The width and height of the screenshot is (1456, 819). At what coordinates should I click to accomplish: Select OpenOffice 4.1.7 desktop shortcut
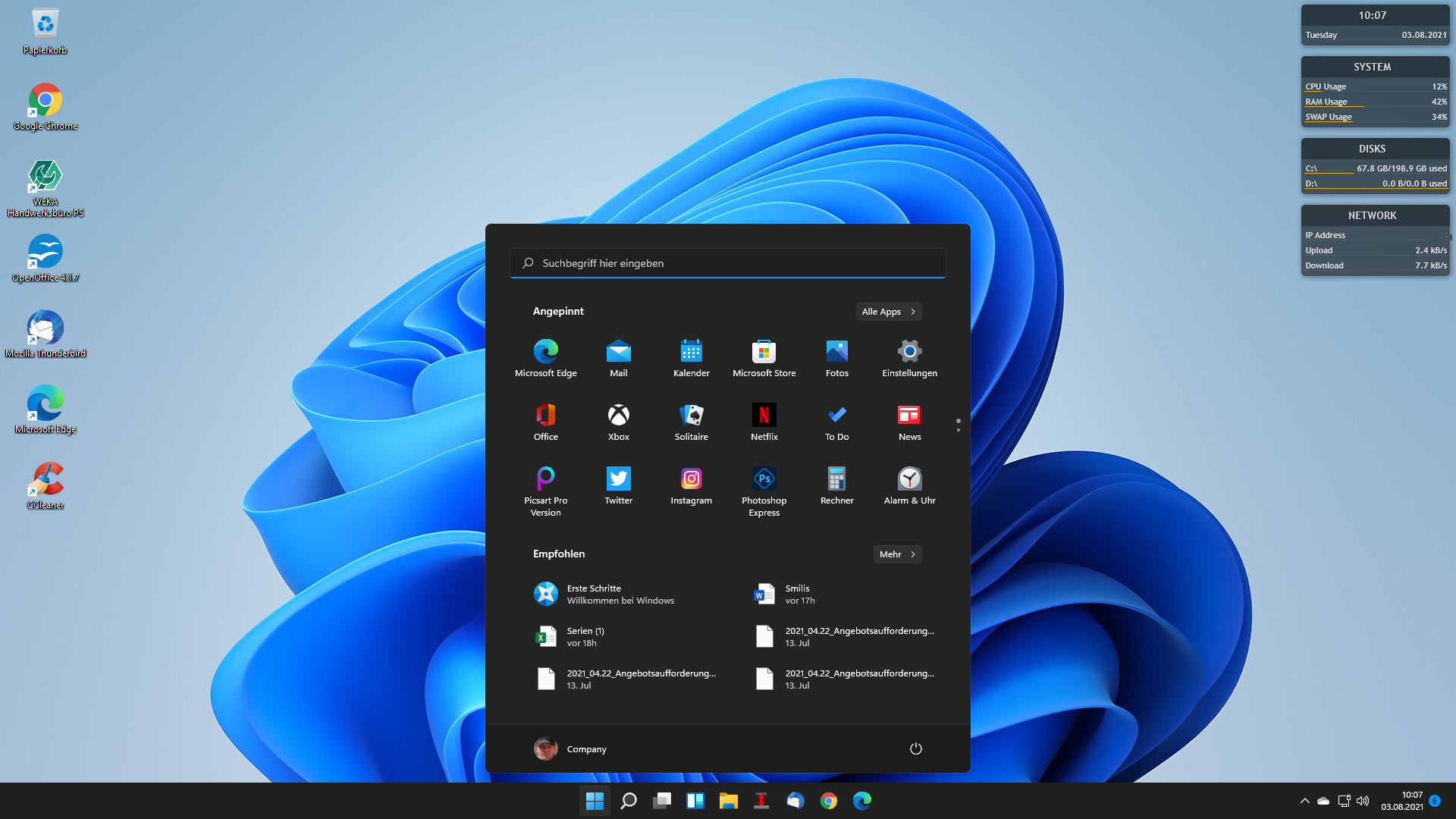point(45,259)
